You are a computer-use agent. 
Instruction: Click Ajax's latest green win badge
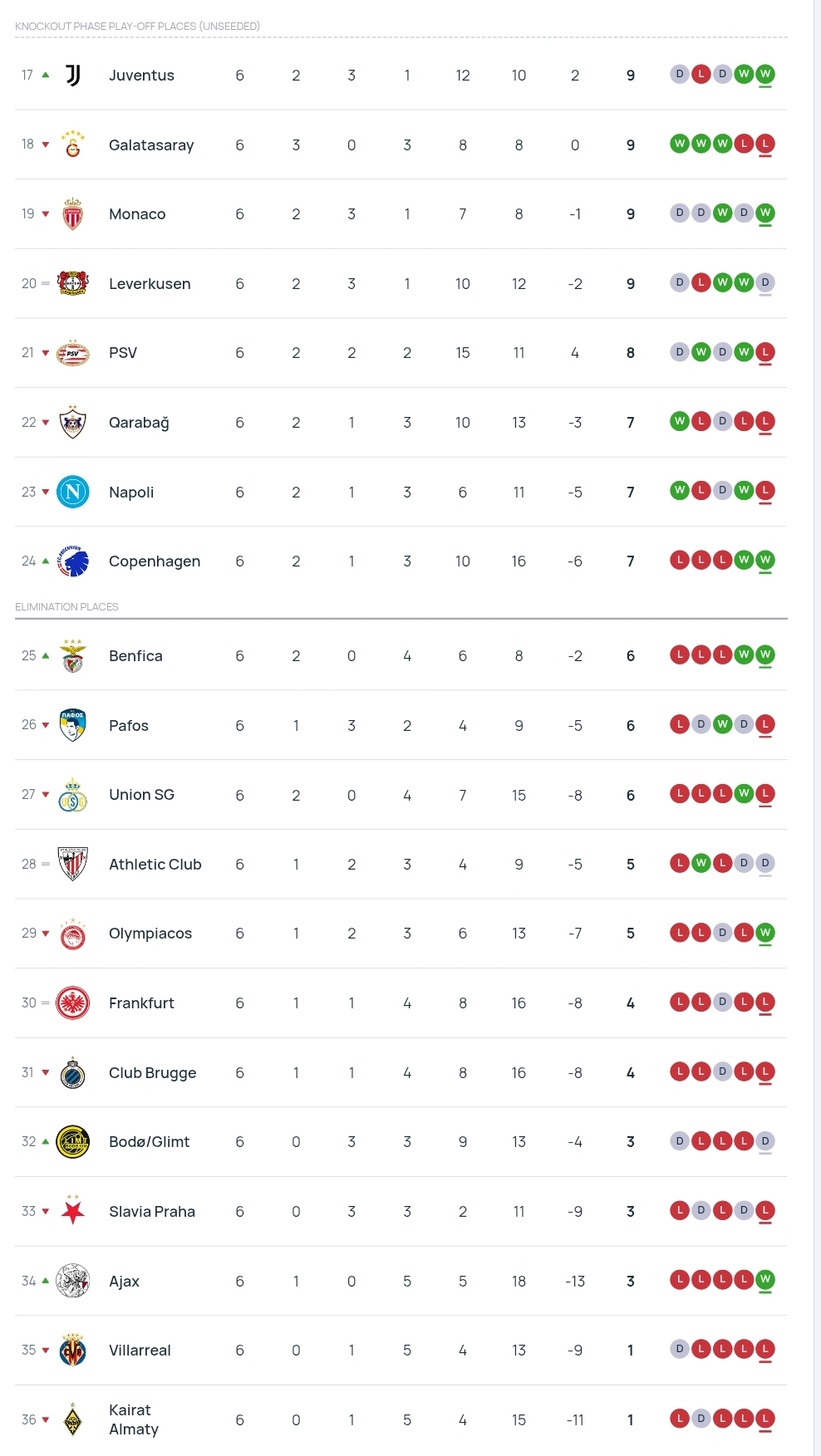tap(765, 1279)
